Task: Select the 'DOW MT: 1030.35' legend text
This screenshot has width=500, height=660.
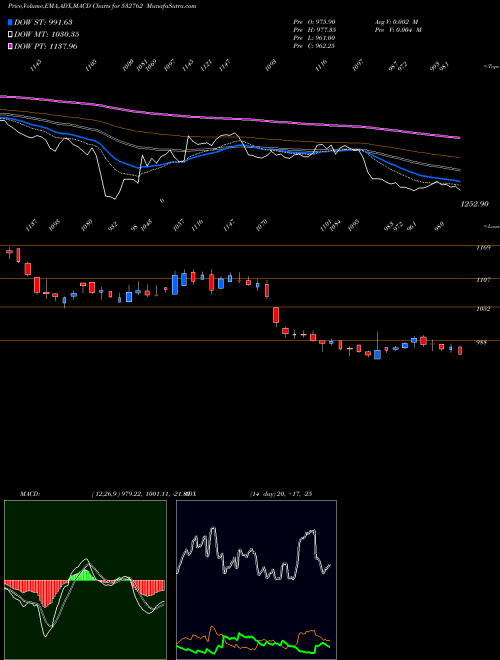Action: click(47, 35)
